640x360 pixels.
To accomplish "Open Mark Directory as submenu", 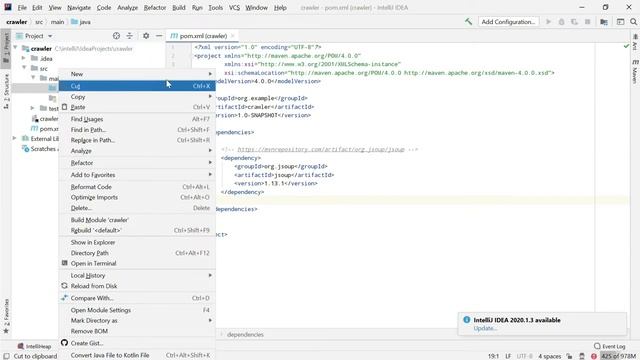I will 137,320.
